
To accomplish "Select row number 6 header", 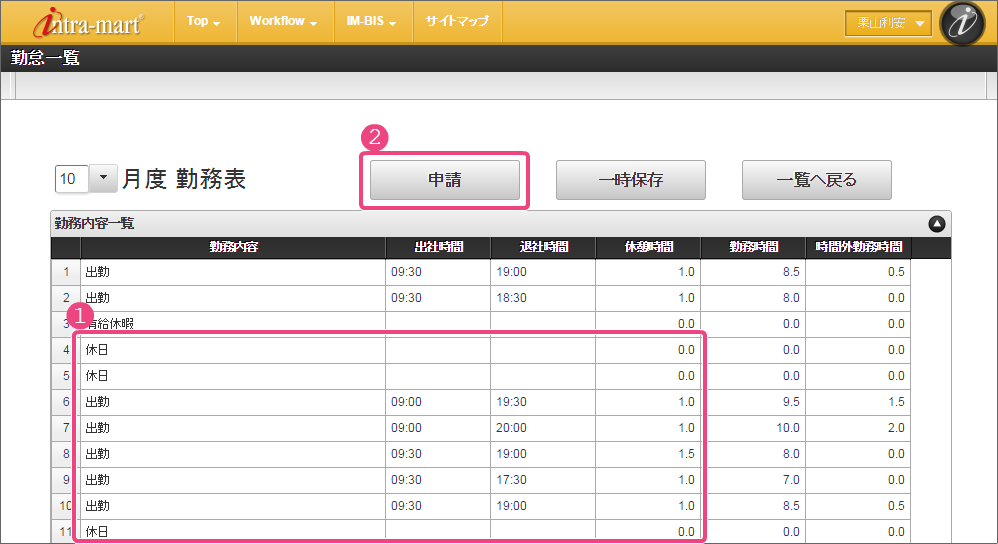I will click(x=66, y=402).
